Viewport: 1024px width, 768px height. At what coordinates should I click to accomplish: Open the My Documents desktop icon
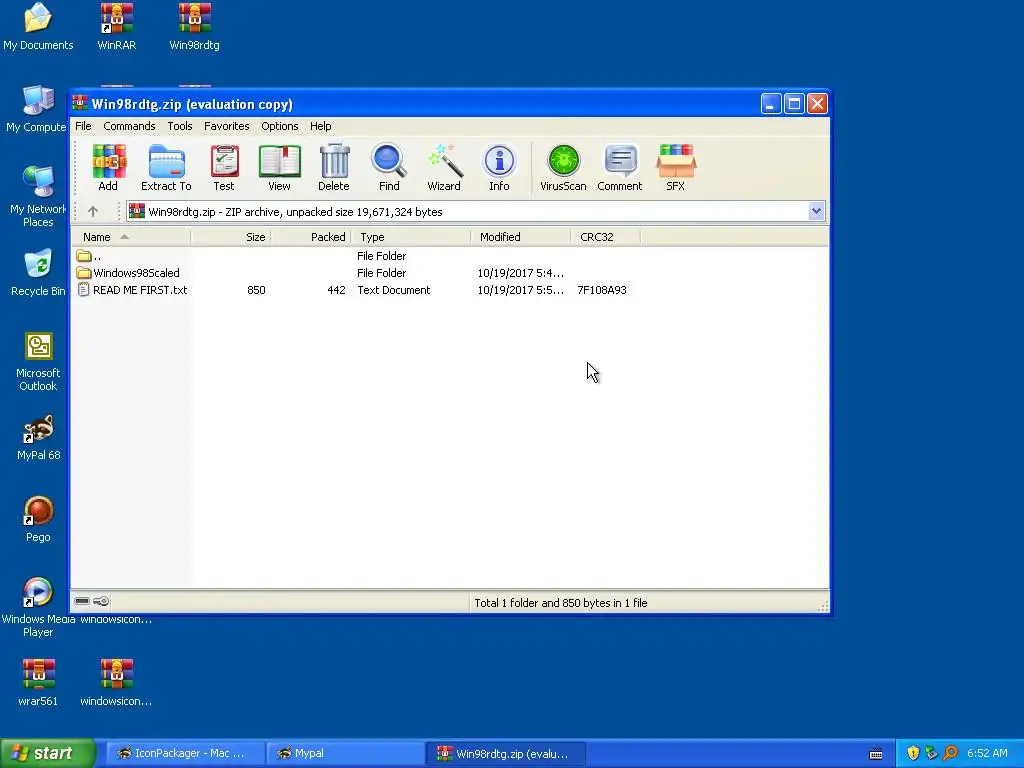38,27
